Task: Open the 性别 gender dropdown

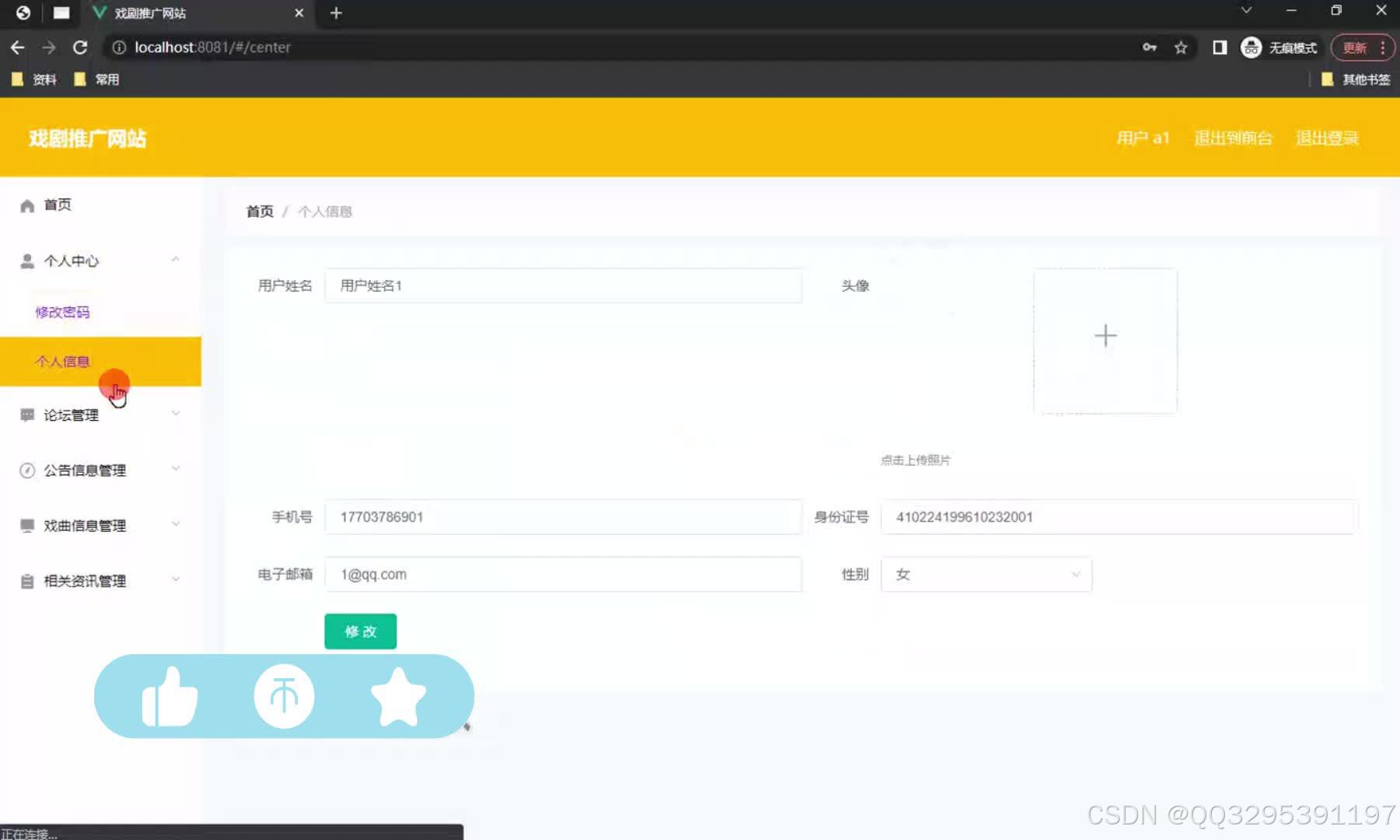Action: 986,575
